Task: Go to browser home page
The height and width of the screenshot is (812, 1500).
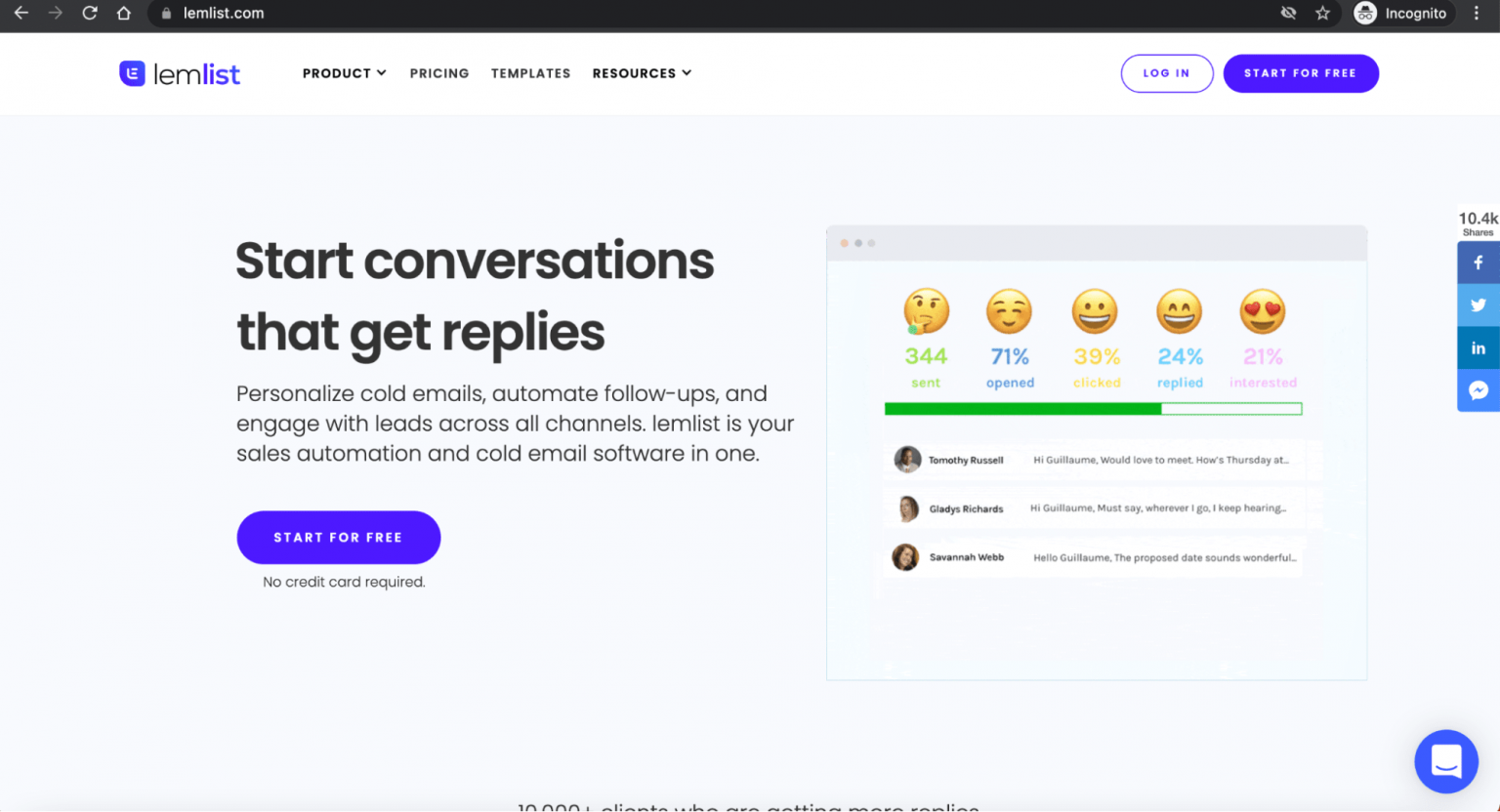Action: click(125, 13)
